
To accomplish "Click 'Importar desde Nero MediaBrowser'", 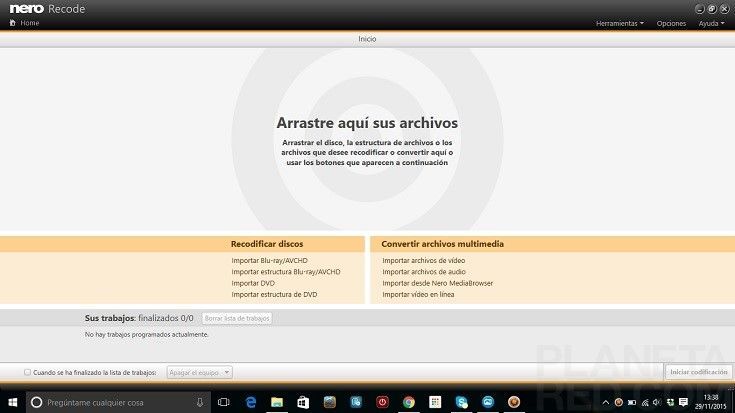I will pos(438,283).
